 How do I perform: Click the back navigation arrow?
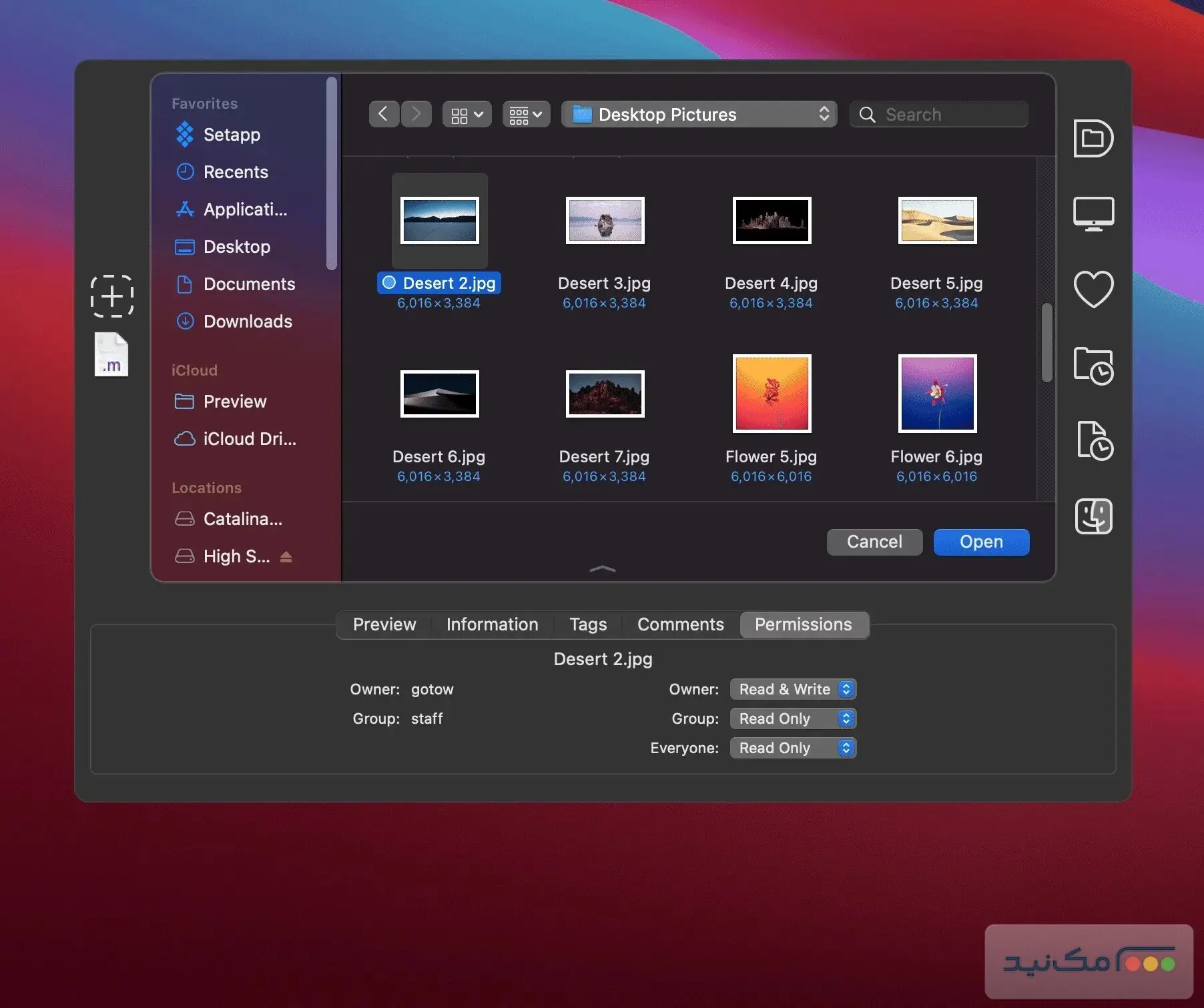click(384, 113)
